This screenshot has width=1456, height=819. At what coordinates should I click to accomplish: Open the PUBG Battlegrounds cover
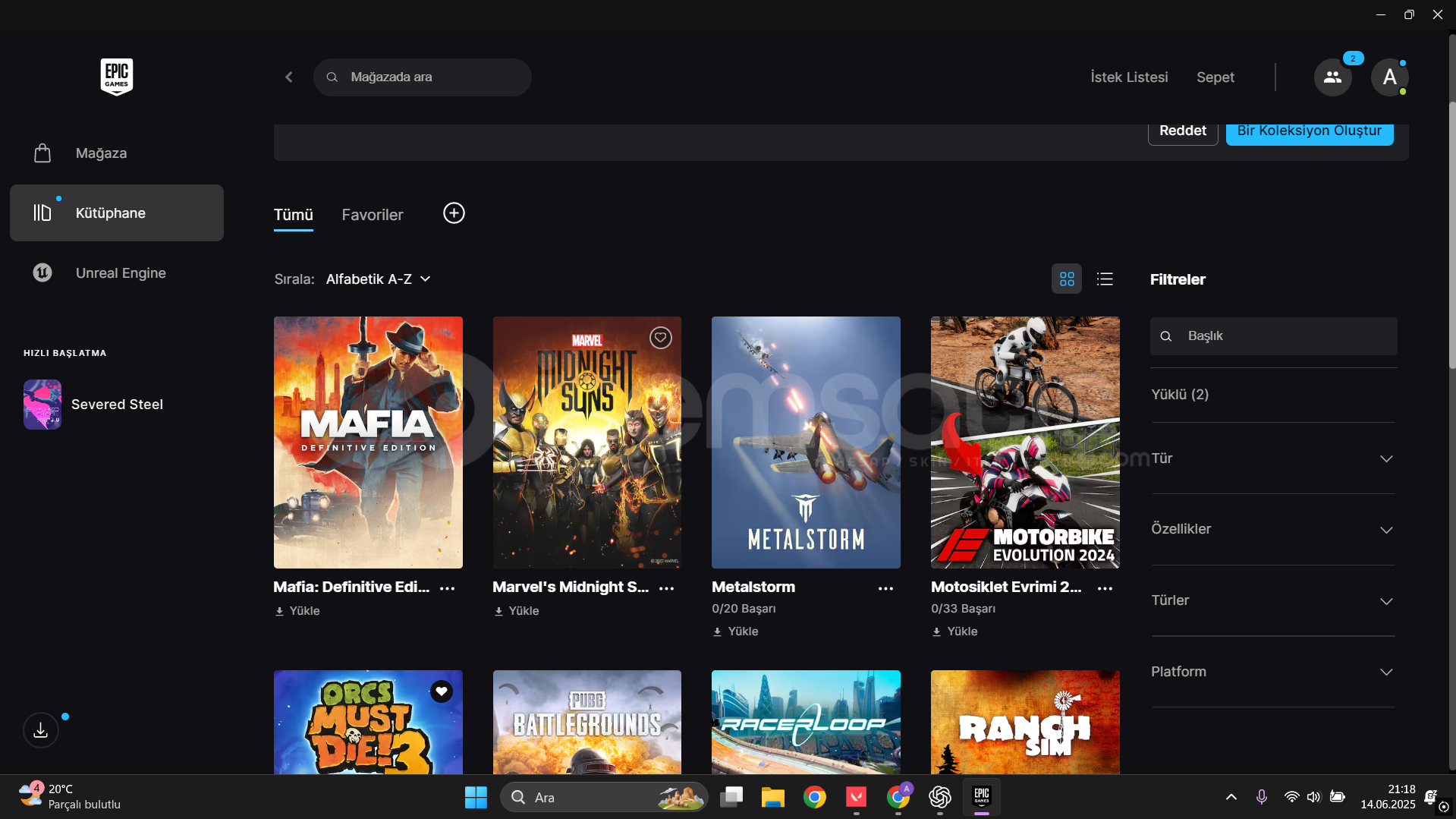pos(587,722)
